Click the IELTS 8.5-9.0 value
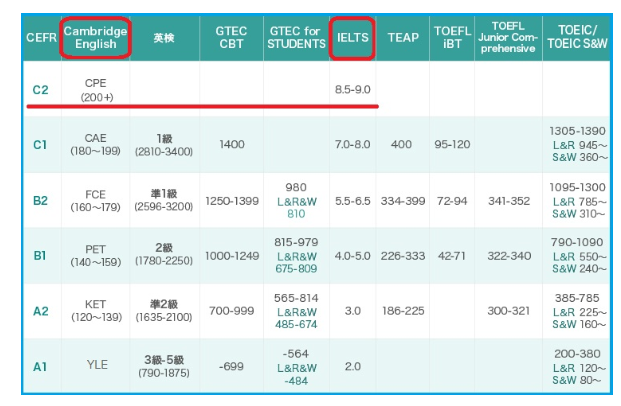621x406 pixels. click(352, 90)
